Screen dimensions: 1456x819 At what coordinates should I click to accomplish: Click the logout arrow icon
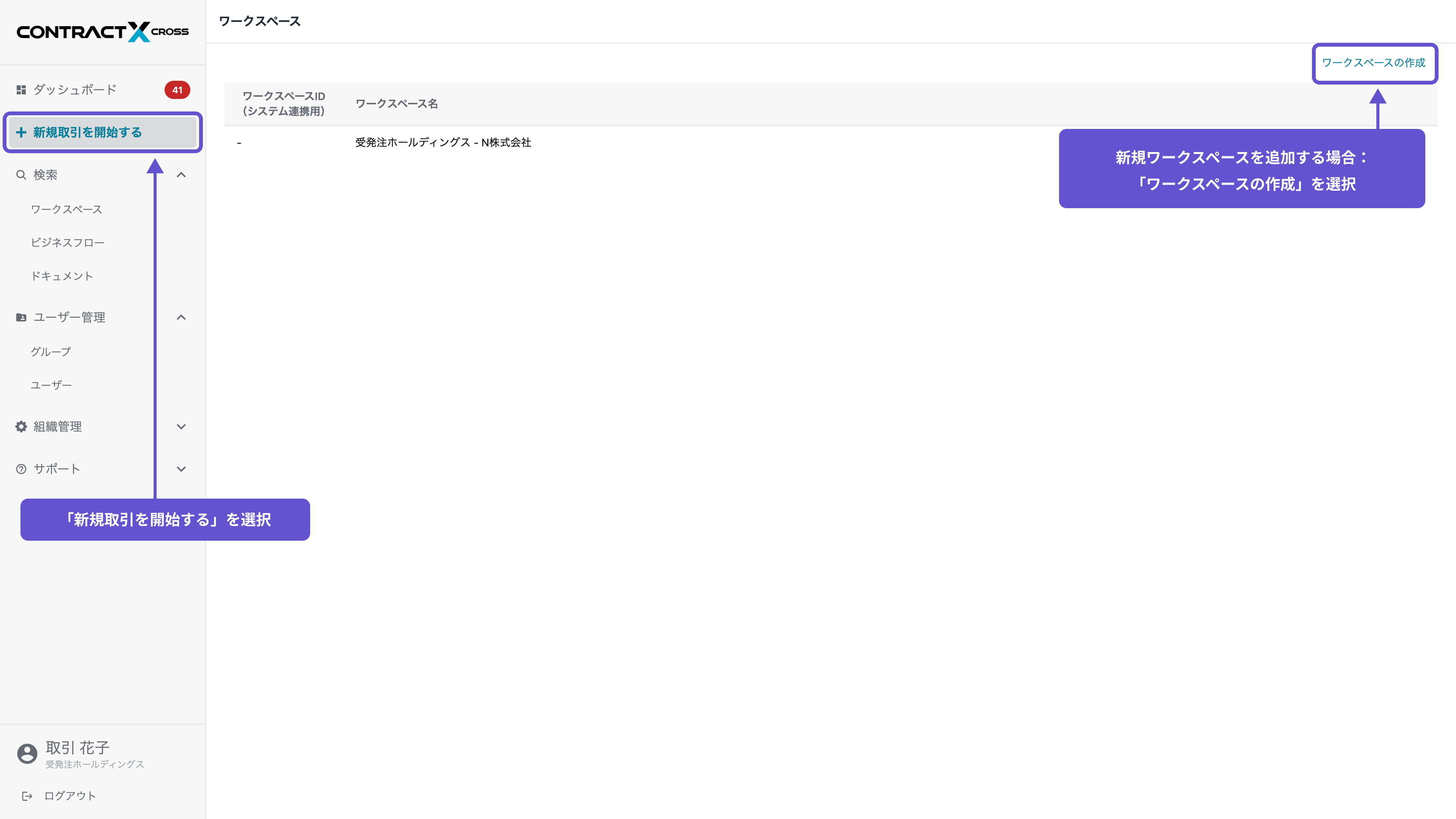click(27, 796)
